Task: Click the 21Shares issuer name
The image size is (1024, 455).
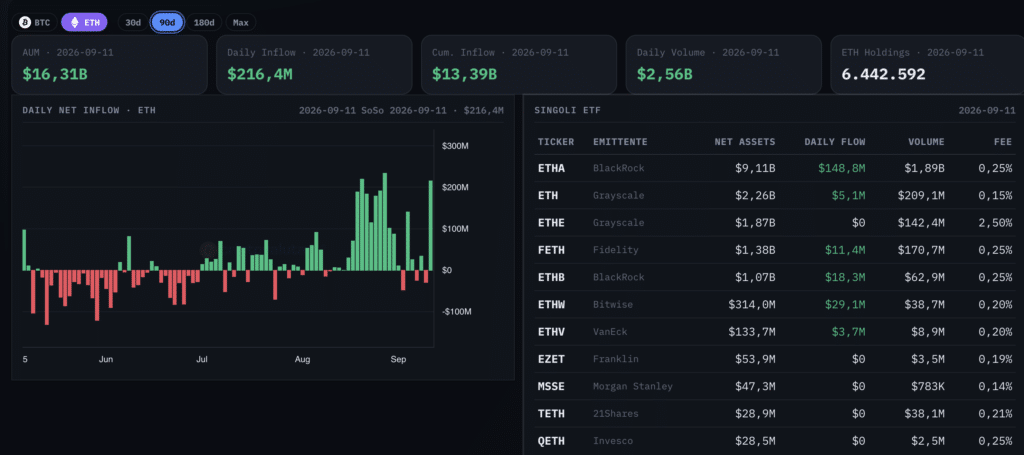Action: [615, 414]
